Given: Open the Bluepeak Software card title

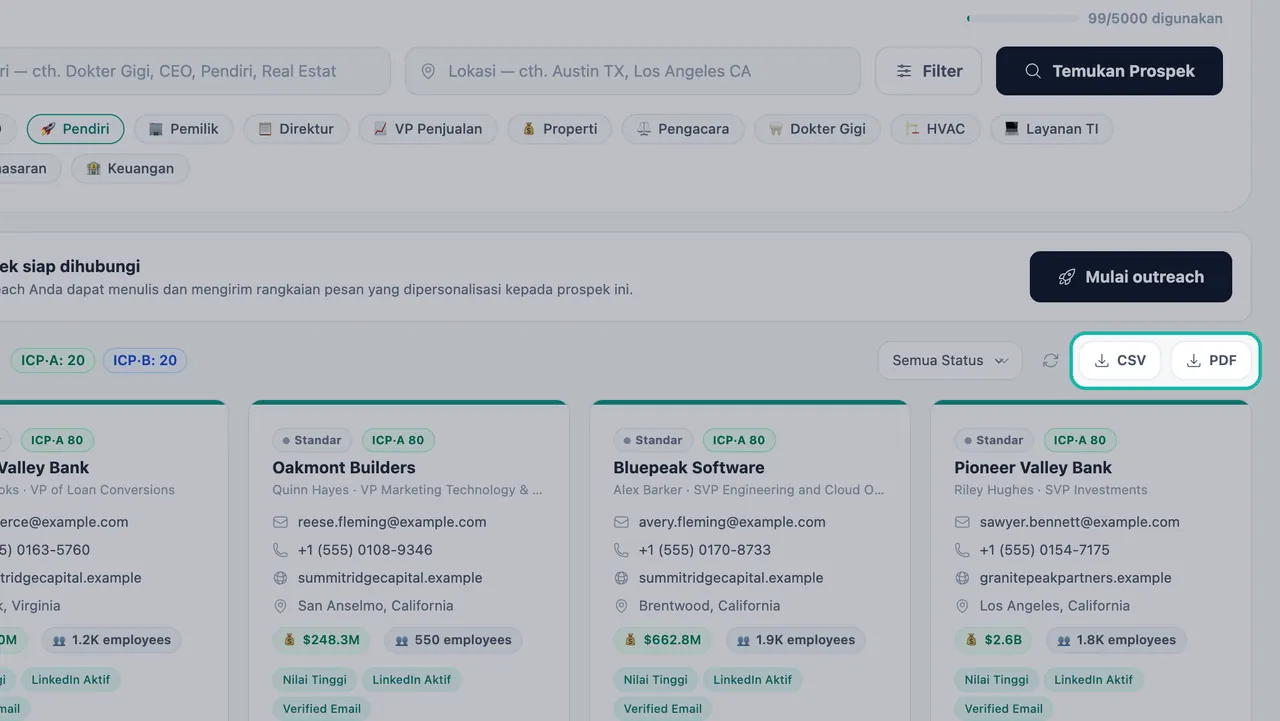Looking at the screenshot, I should point(689,468).
